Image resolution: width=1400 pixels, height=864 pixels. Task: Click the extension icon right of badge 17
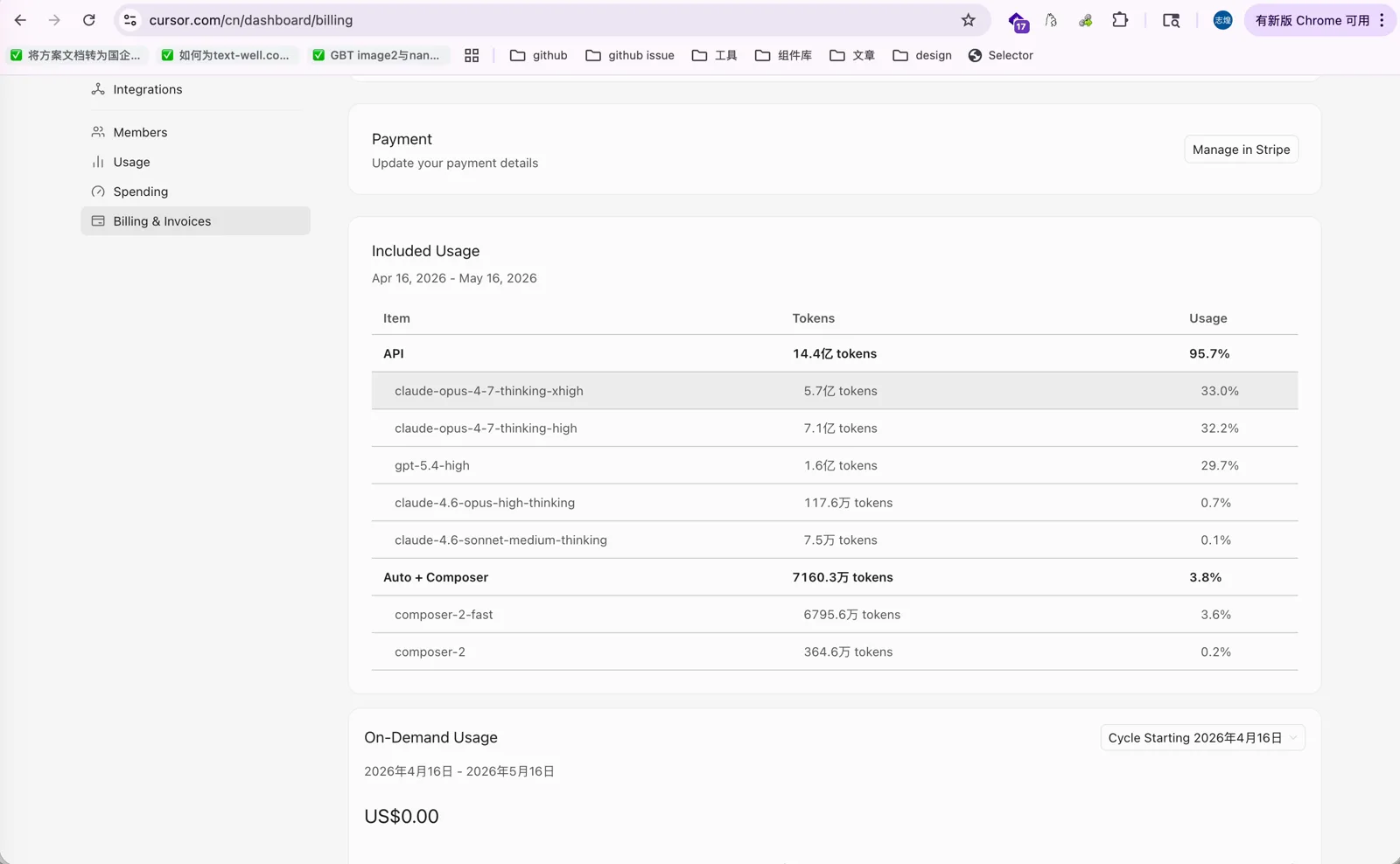point(1051,20)
